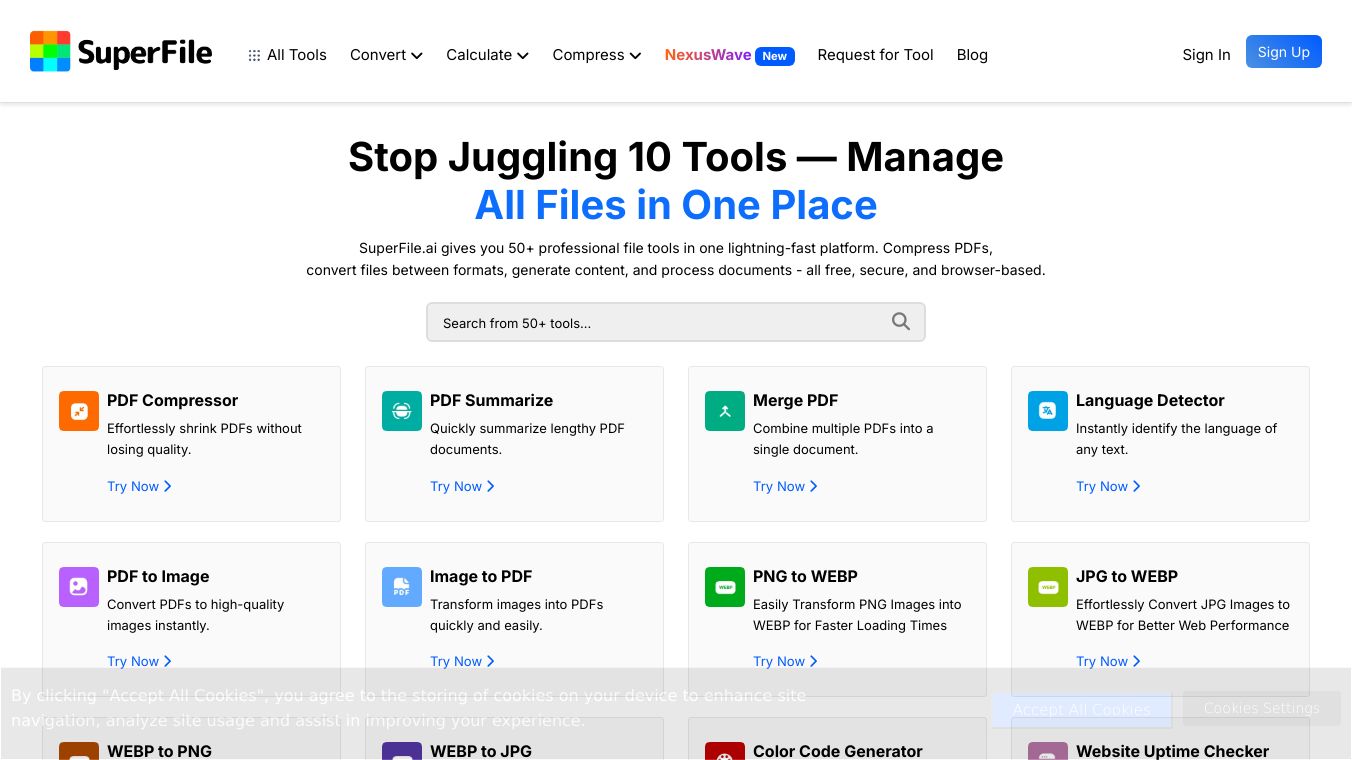Image resolution: width=1352 pixels, height=760 pixels.
Task: Click the PNG to WEBP green icon
Action: (x=725, y=587)
